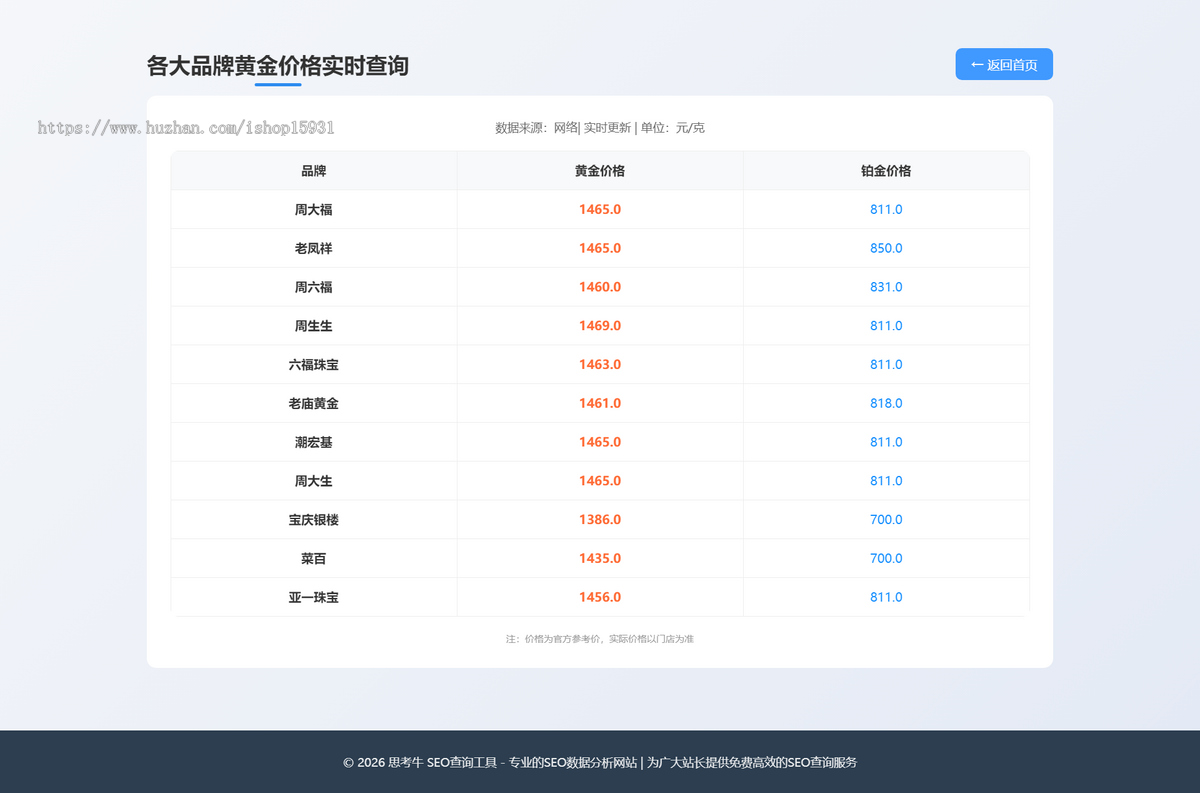The height and width of the screenshot is (793, 1200).
Task: Click 周大福 platinum price 811.0
Action: click(886, 210)
